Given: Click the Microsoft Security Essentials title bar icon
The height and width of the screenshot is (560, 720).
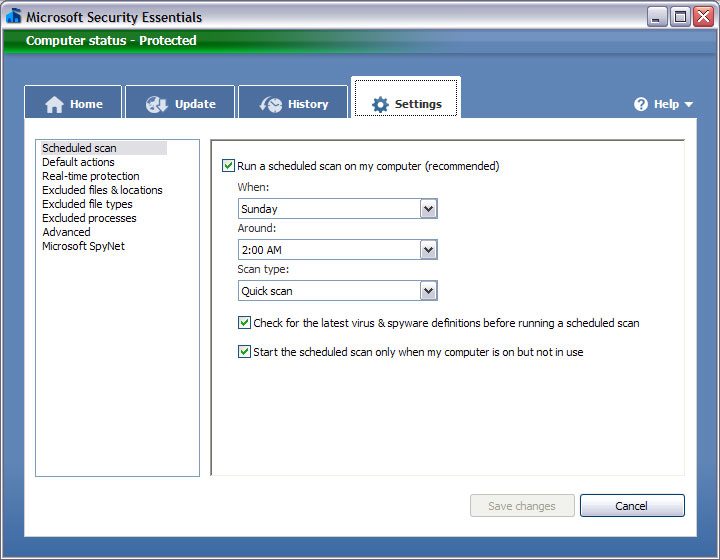Looking at the screenshot, I should coord(14,16).
